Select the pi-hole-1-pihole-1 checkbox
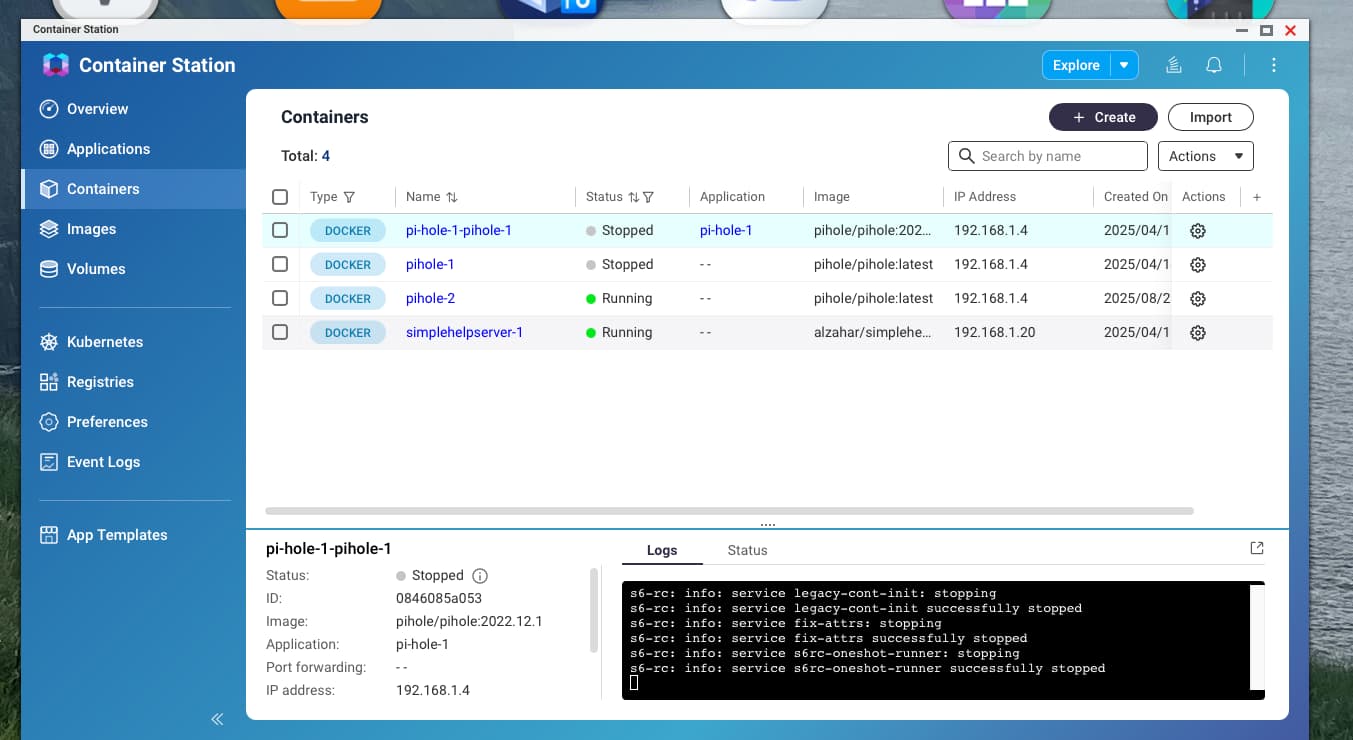Image resolution: width=1353 pixels, height=740 pixels. (280, 230)
